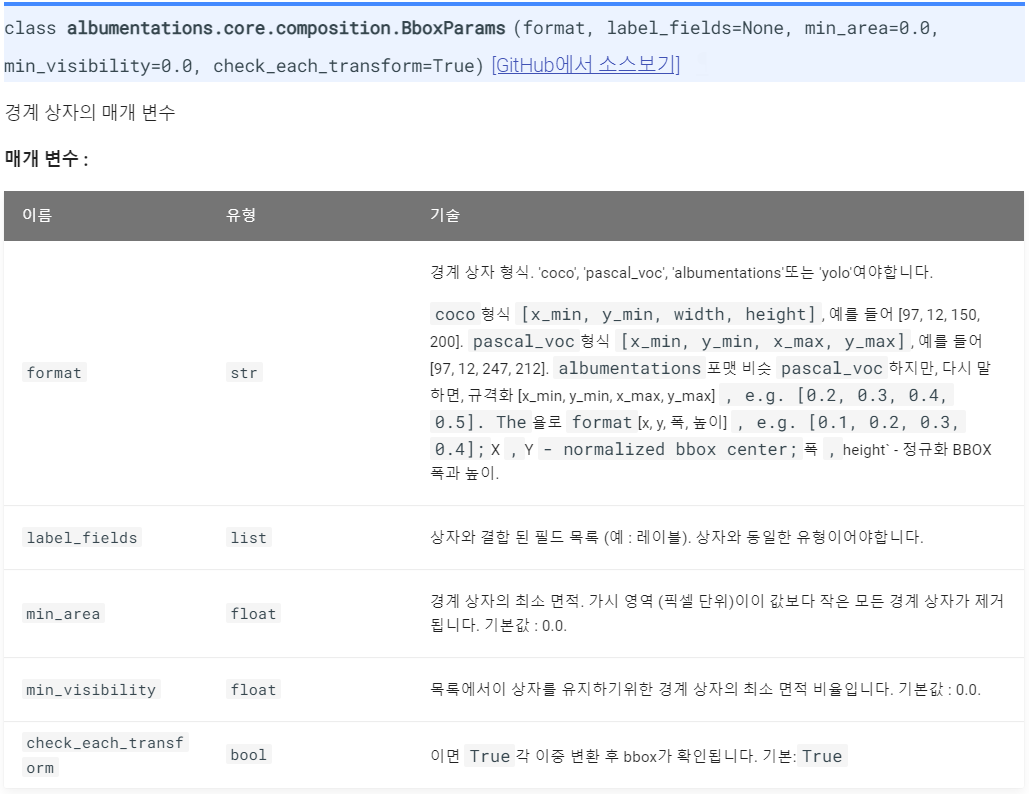Click the 매개 변수 heading

46,159
